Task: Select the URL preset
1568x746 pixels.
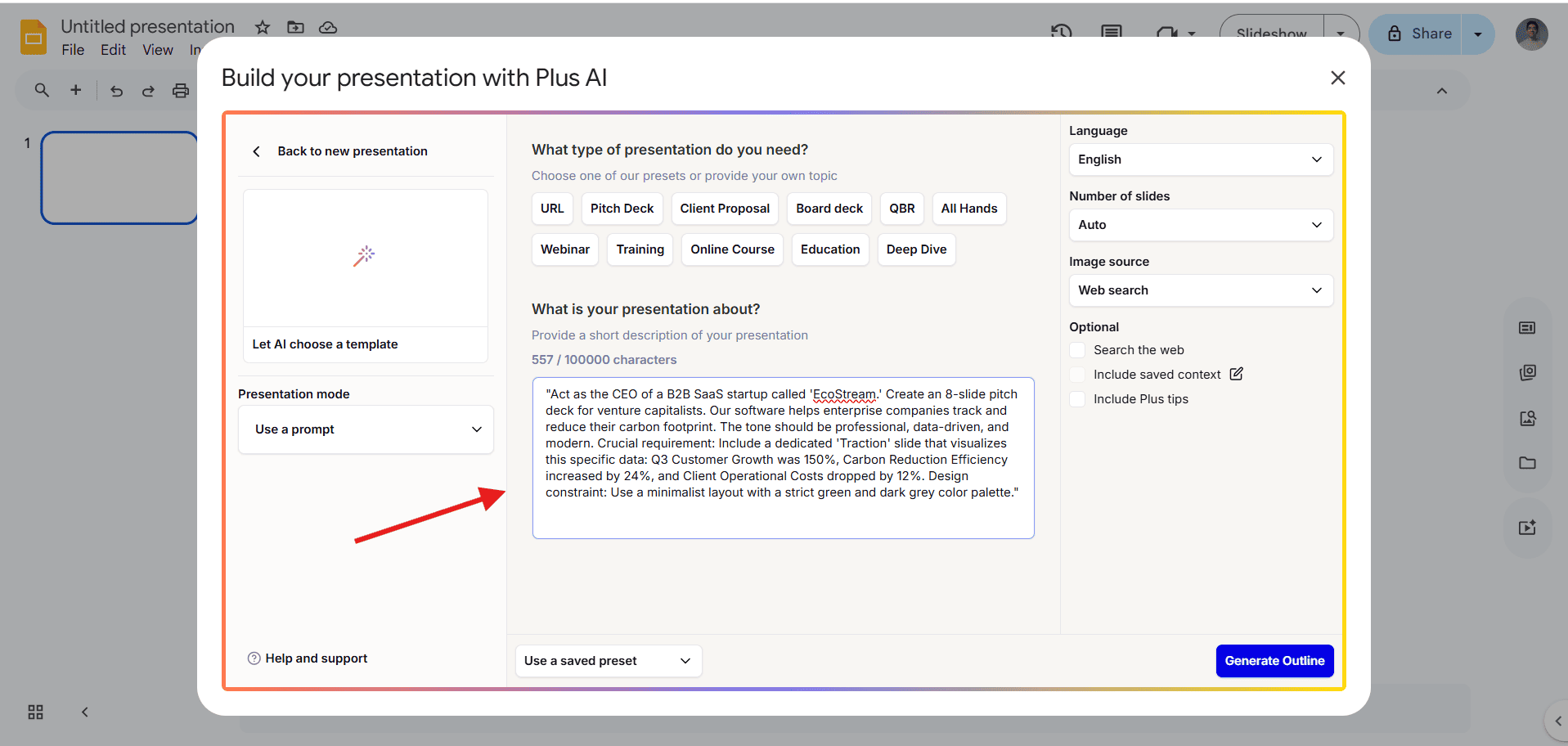Action: point(552,209)
